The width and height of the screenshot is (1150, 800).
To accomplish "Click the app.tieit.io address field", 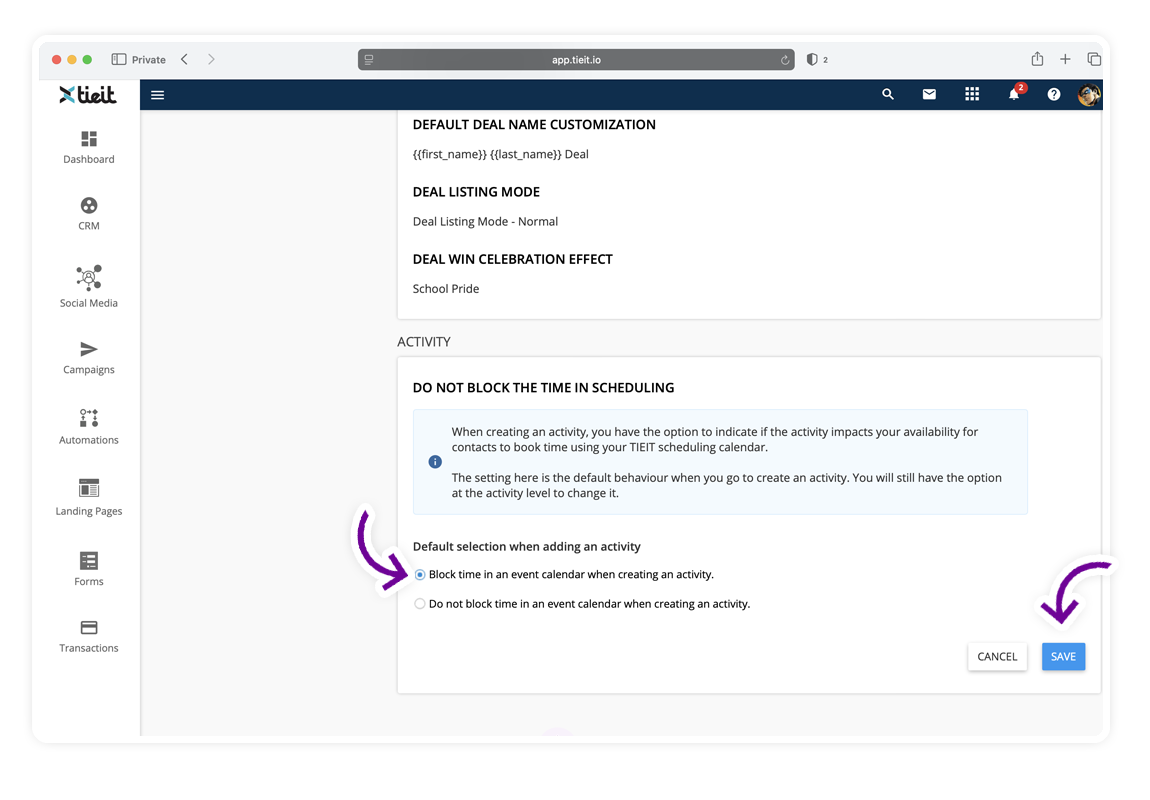I will point(576,59).
